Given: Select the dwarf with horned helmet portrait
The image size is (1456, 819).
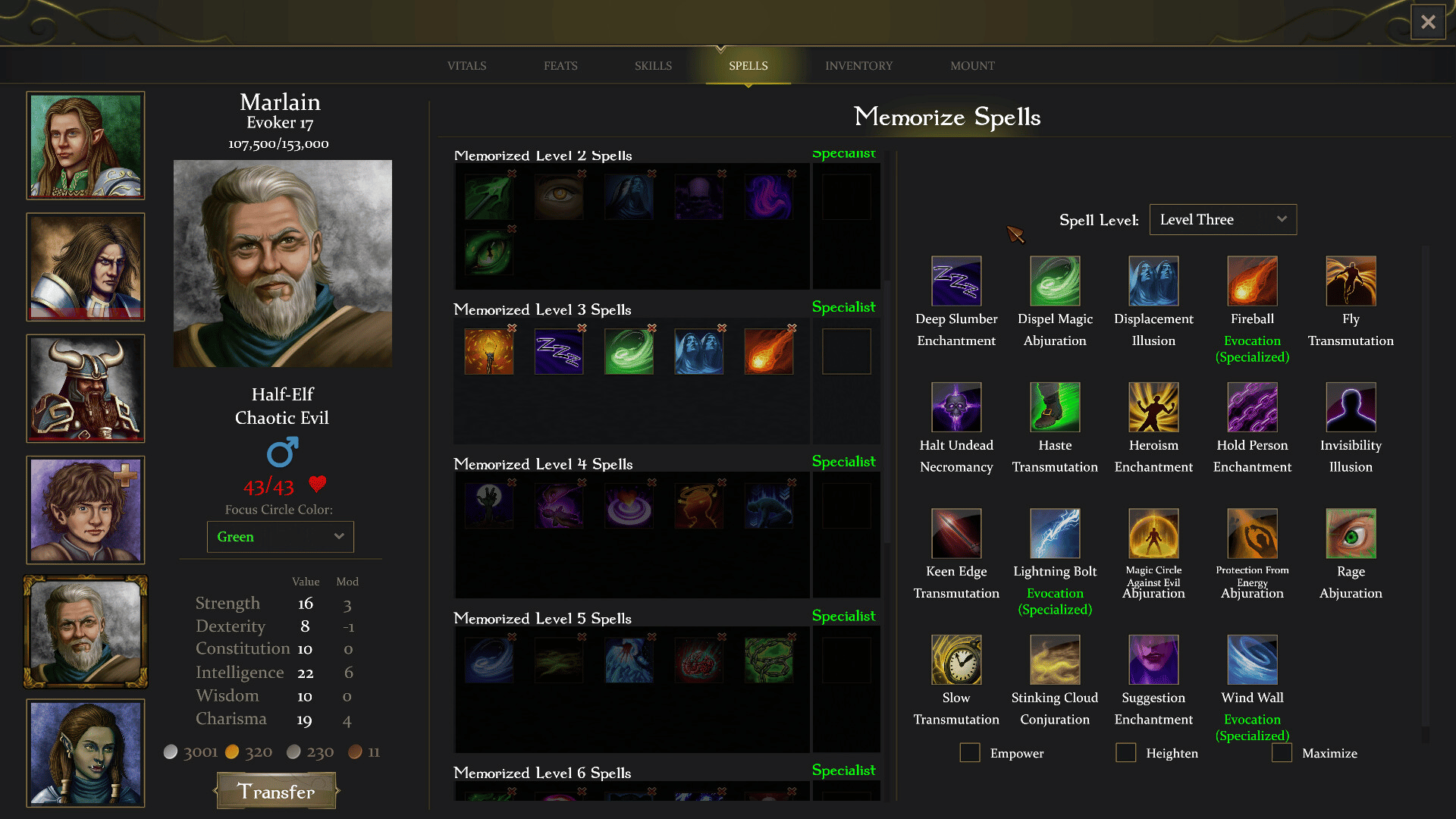Looking at the screenshot, I should coord(86,388).
